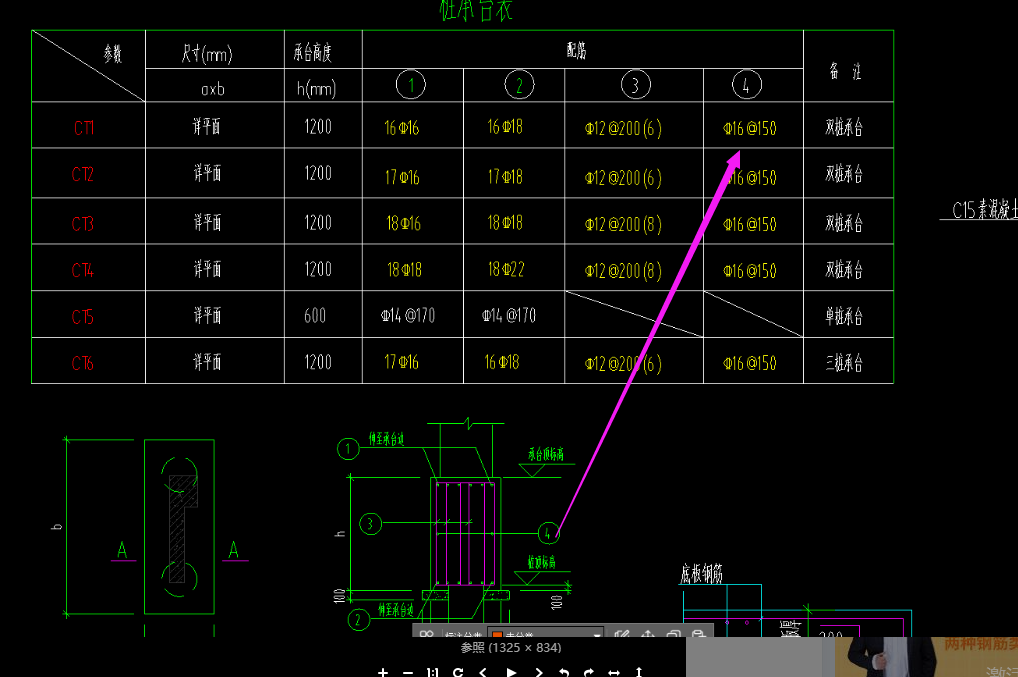Click the 1200 height value in CT6 row
Image resolution: width=1018 pixels, height=677 pixels.
318,362
